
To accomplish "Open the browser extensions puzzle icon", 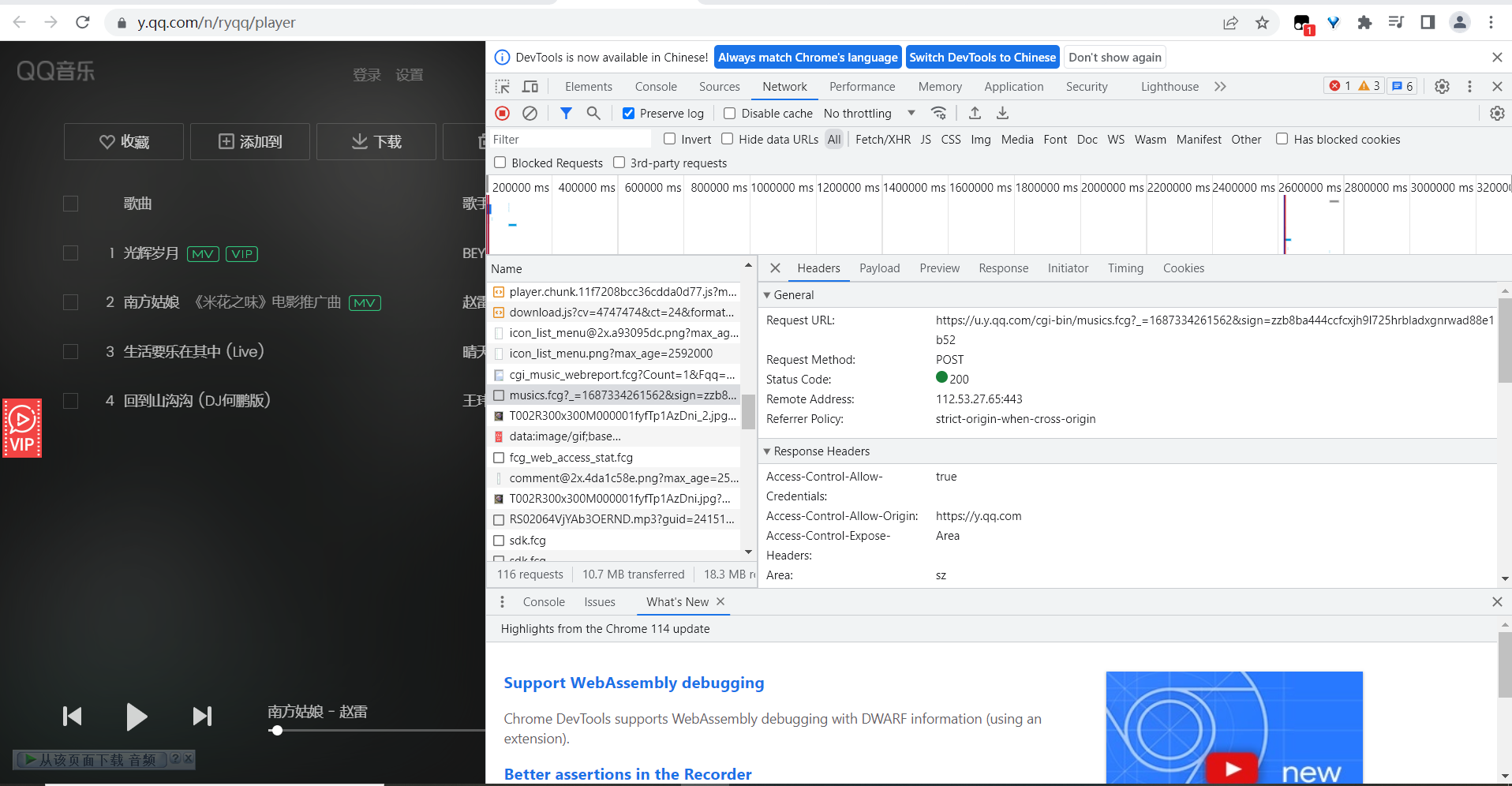I will (1364, 22).
